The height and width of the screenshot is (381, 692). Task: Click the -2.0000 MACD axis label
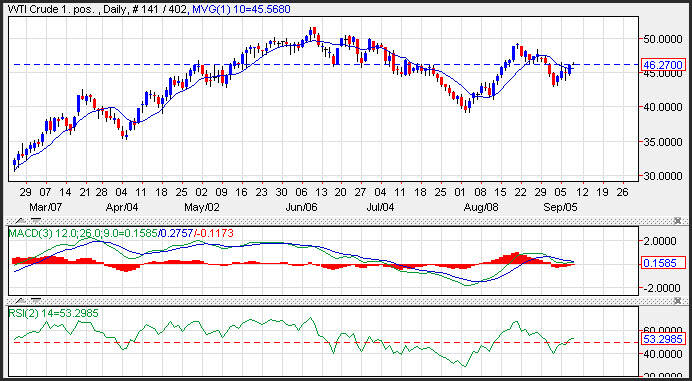click(662, 287)
